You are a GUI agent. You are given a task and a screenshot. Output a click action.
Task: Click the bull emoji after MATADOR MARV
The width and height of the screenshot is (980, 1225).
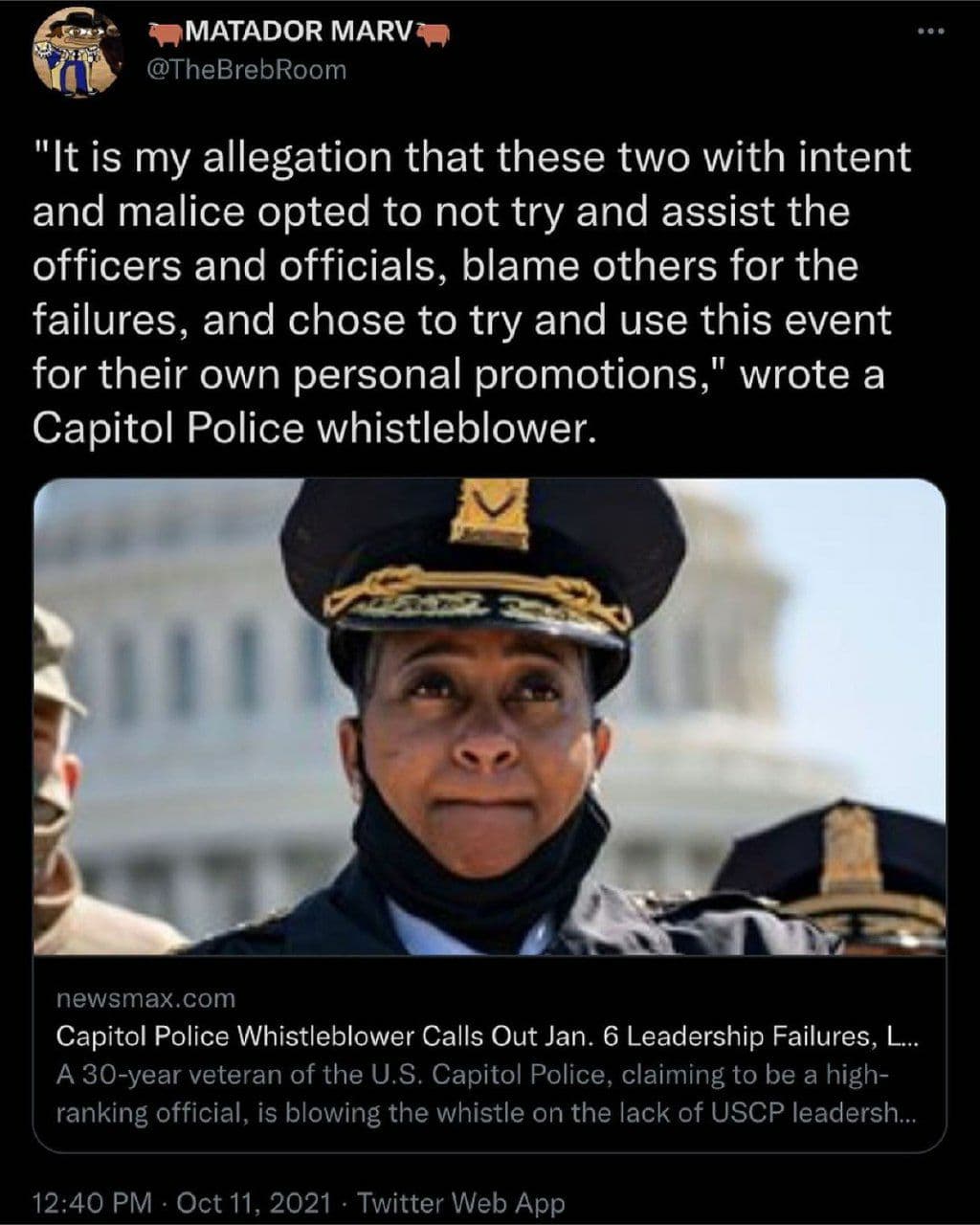(x=433, y=35)
